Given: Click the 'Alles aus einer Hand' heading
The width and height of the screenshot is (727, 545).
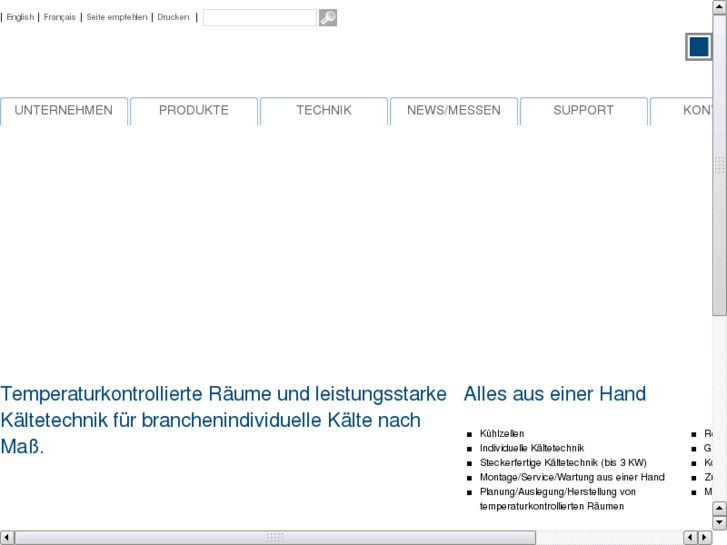Looking at the screenshot, I should 555,394.
